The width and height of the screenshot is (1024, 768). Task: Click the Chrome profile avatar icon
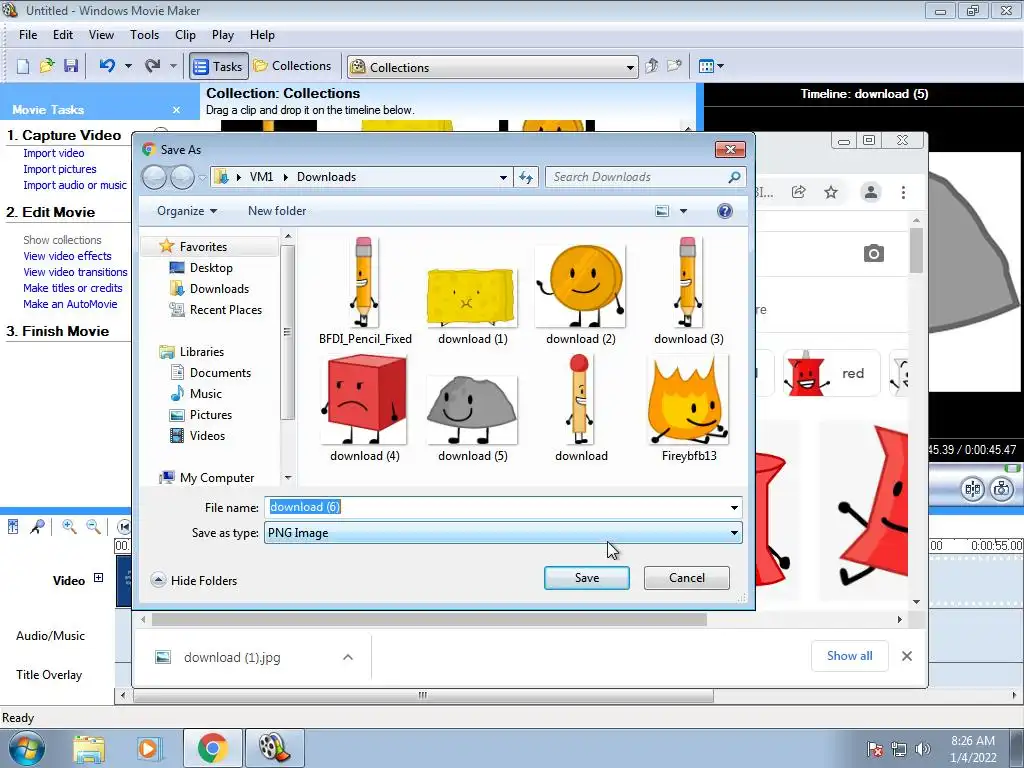click(x=871, y=192)
